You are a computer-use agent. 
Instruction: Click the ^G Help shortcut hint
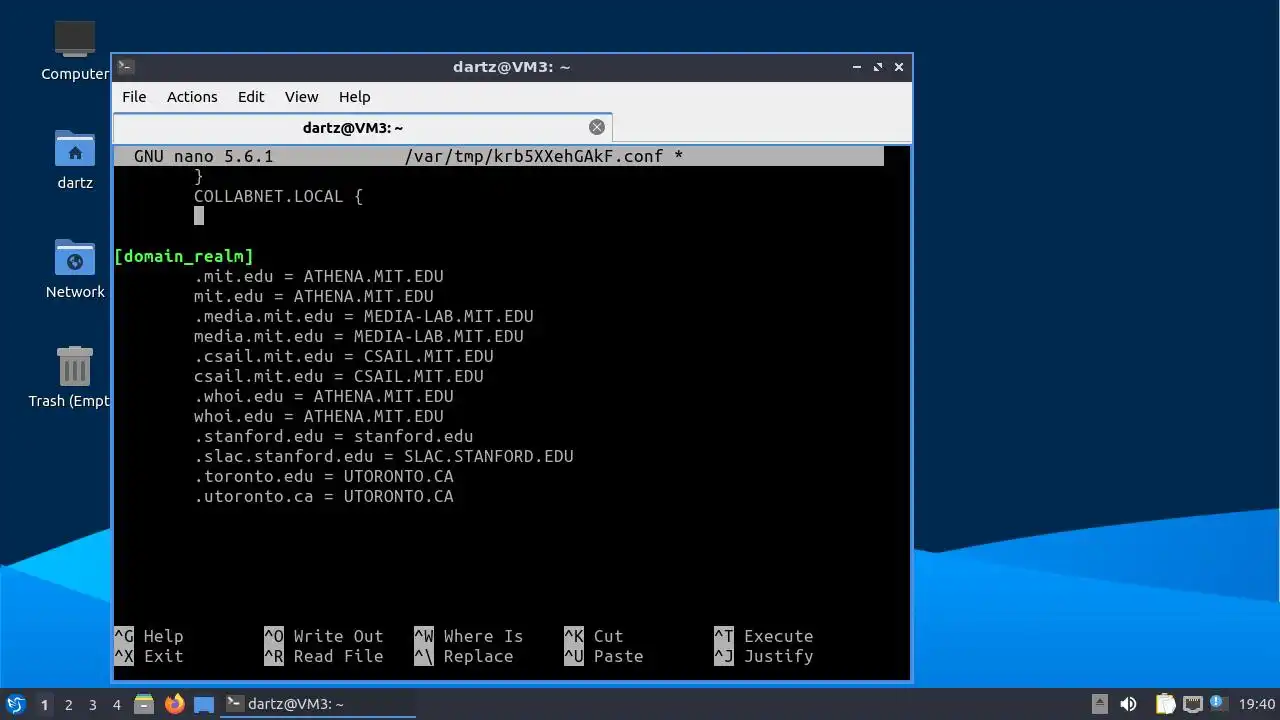point(148,636)
